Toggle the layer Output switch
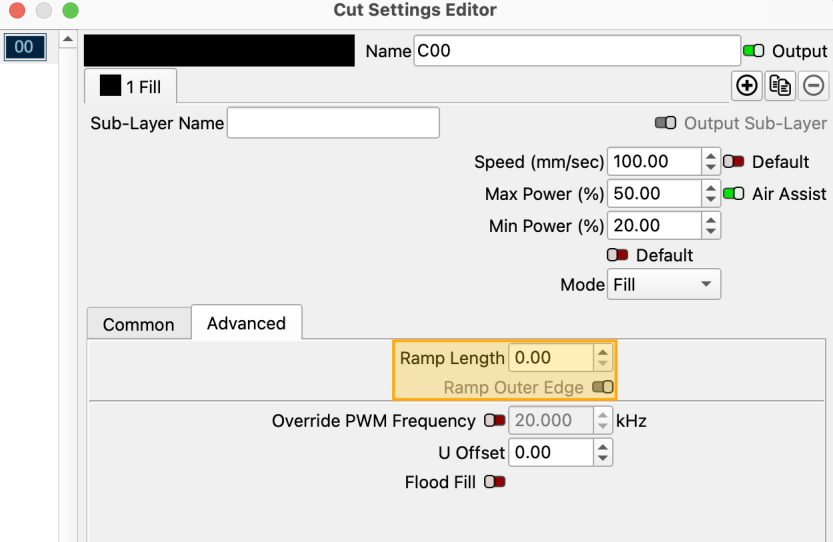The height and width of the screenshot is (542, 833). coord(753,51)
